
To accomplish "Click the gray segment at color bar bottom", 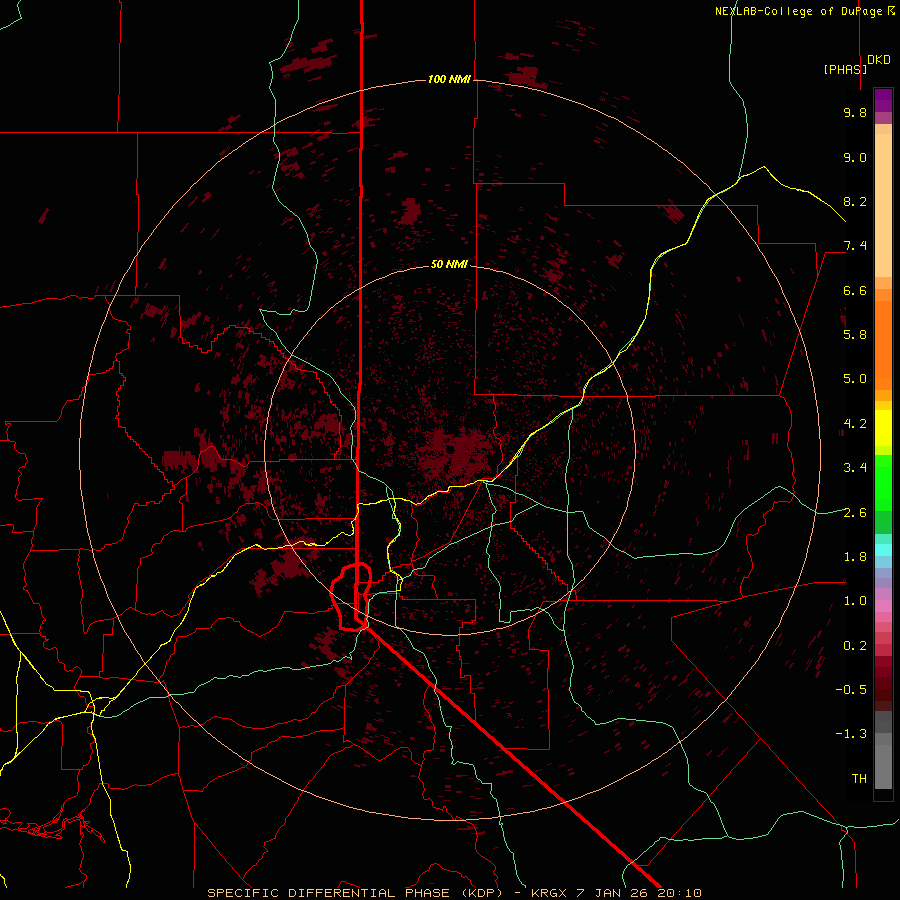I will (x=883, y=763).
